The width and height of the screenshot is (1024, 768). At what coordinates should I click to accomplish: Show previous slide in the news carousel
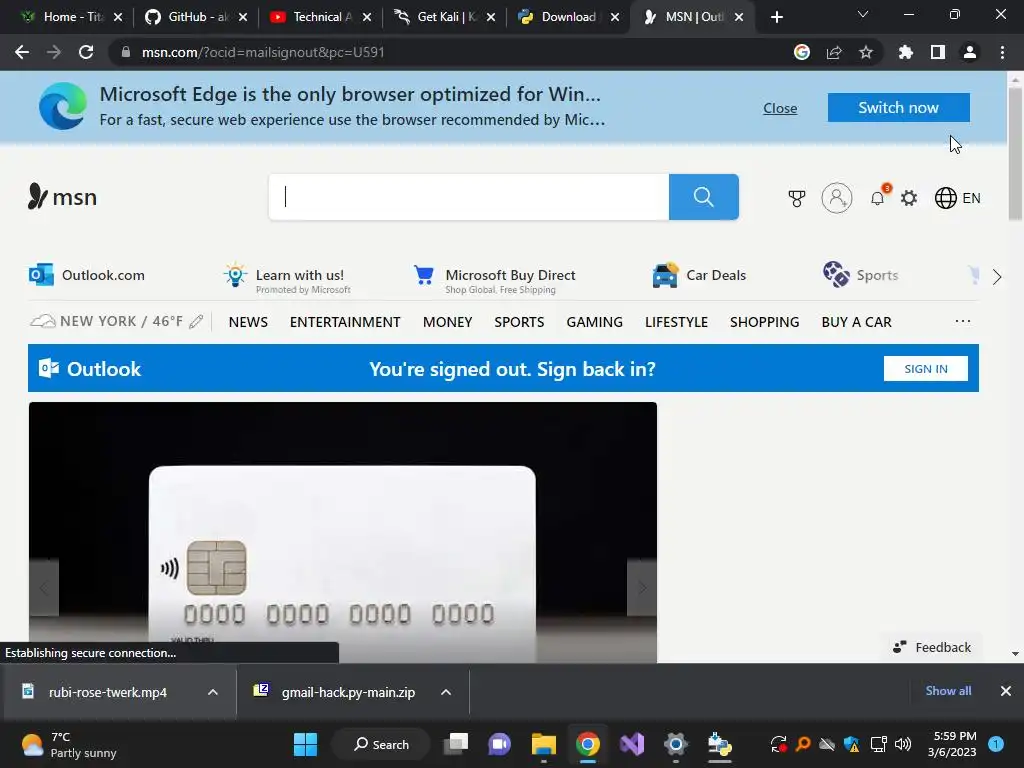point(44,587)
